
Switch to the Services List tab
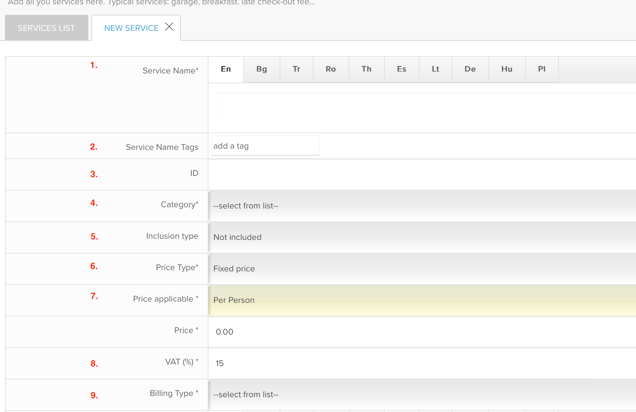tap(46, 28)
